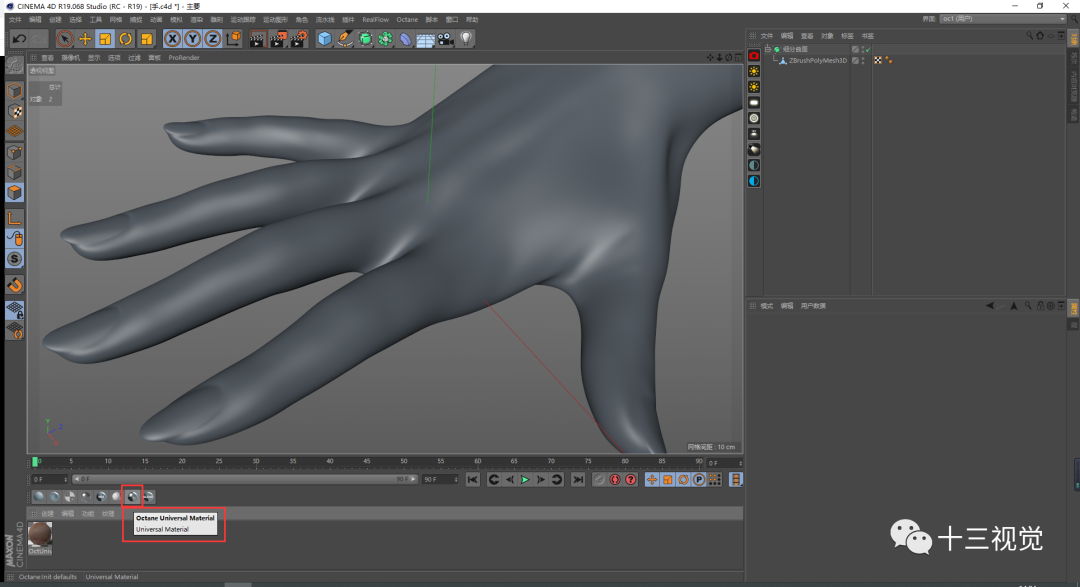Click the home icon in object manager

tap(1040, 36)
